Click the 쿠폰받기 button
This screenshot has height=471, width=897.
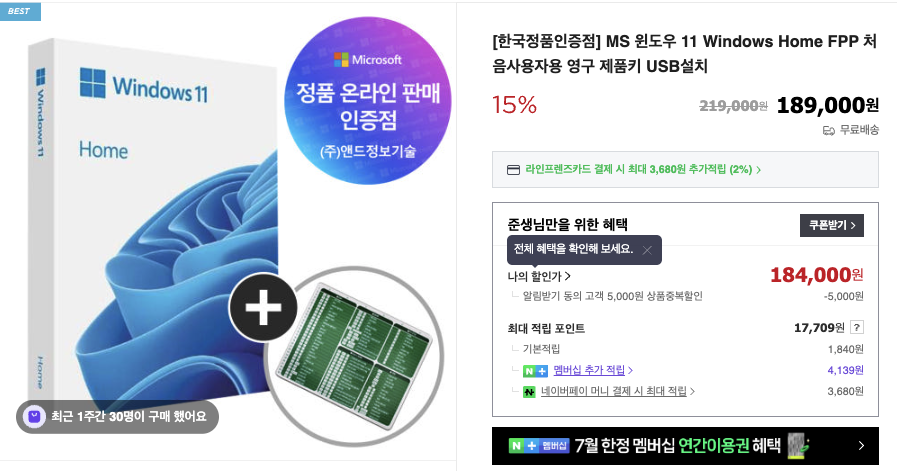(832, 225)
